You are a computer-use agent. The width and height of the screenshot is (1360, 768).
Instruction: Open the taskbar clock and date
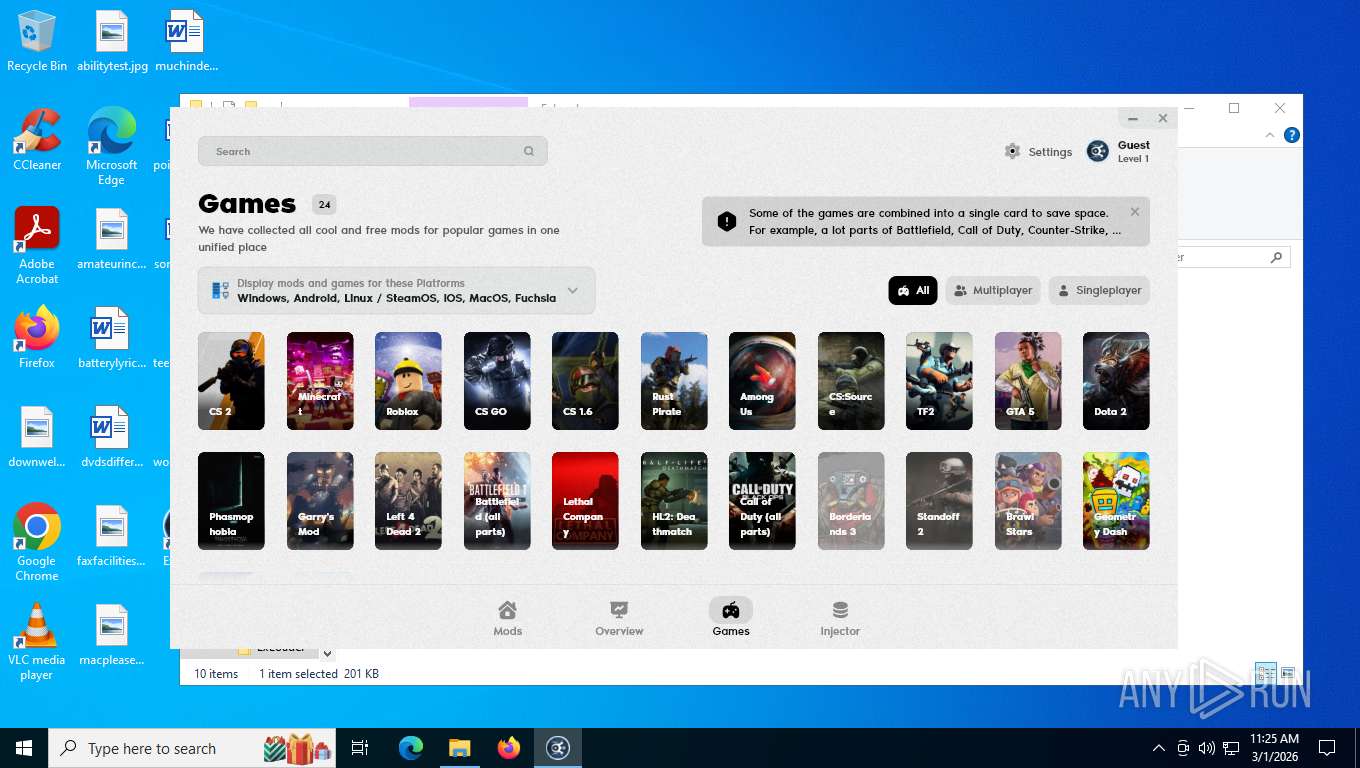click(x=1274, y=748)
